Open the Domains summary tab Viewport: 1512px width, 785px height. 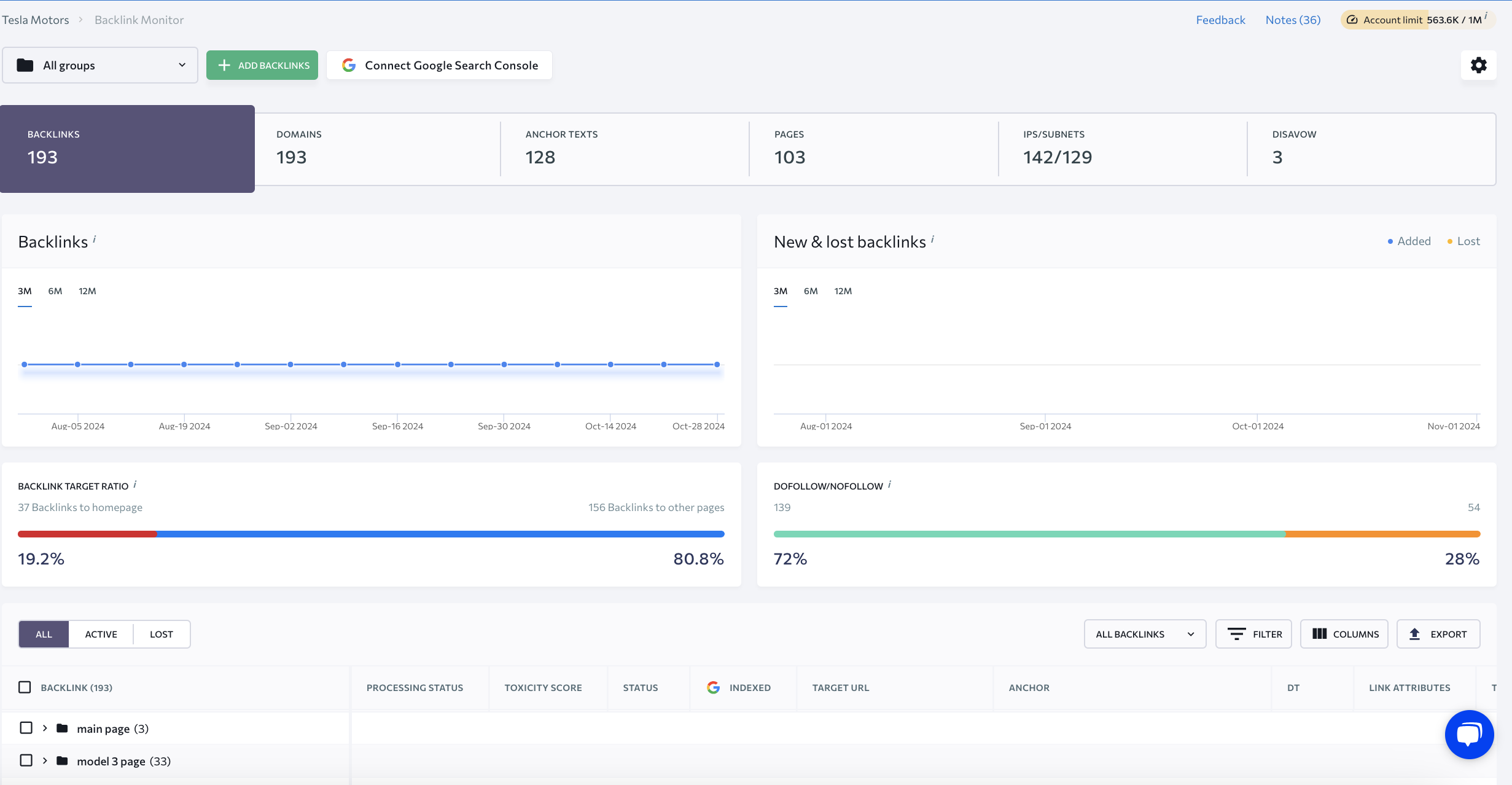[377, 149]
